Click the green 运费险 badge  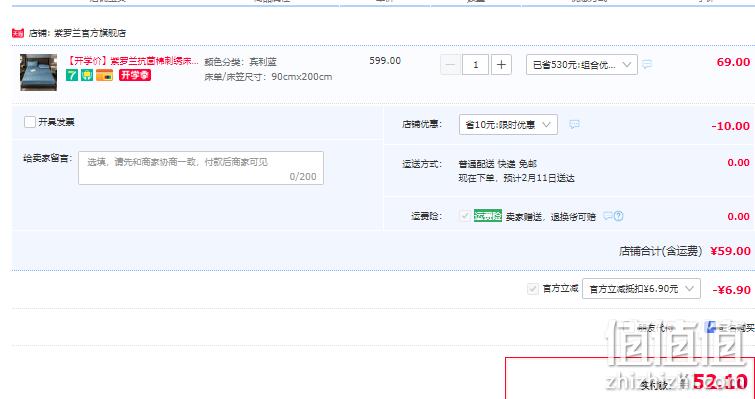tap(488, 216)
